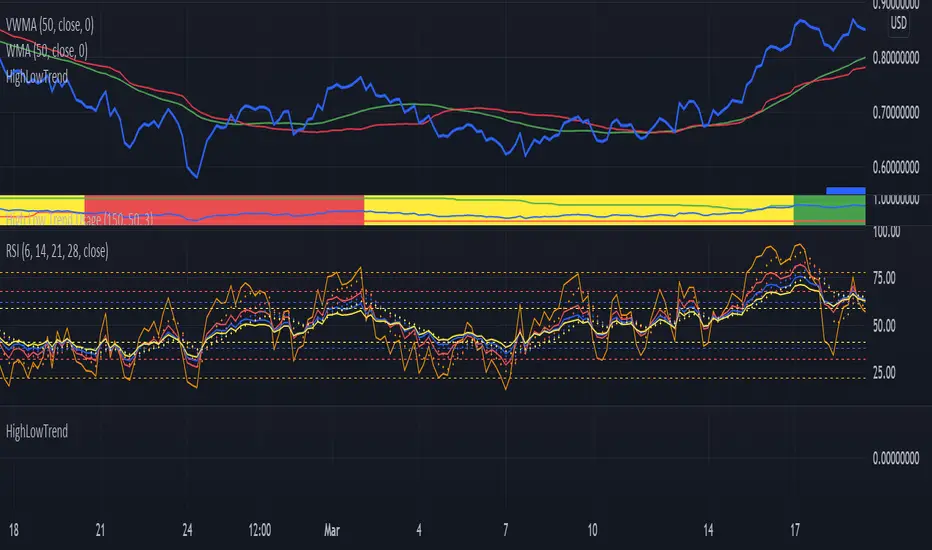Viewport: 932px width, 550px height.
Task: Click the 10 date label on the time axis
Action: point(592,530)
